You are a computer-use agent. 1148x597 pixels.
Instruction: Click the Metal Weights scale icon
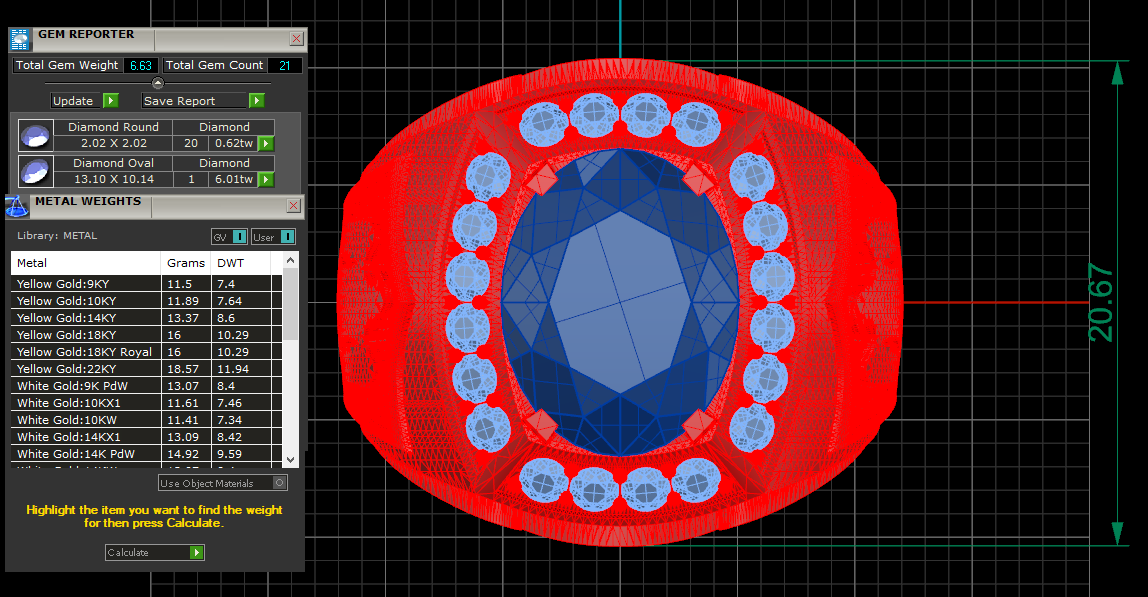(17, 206)
